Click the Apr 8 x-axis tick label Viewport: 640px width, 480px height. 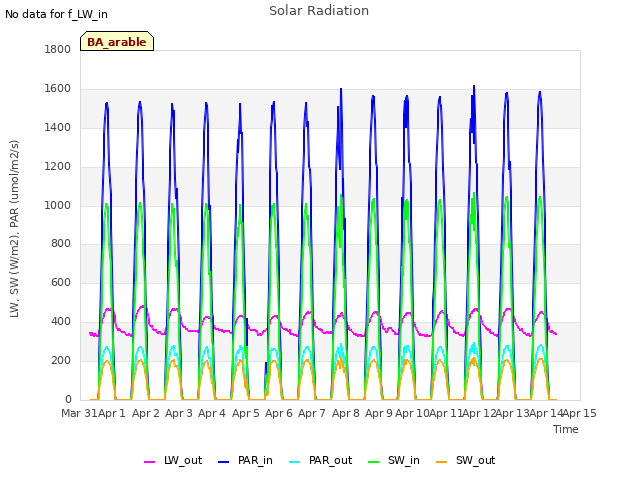[346, 413]
